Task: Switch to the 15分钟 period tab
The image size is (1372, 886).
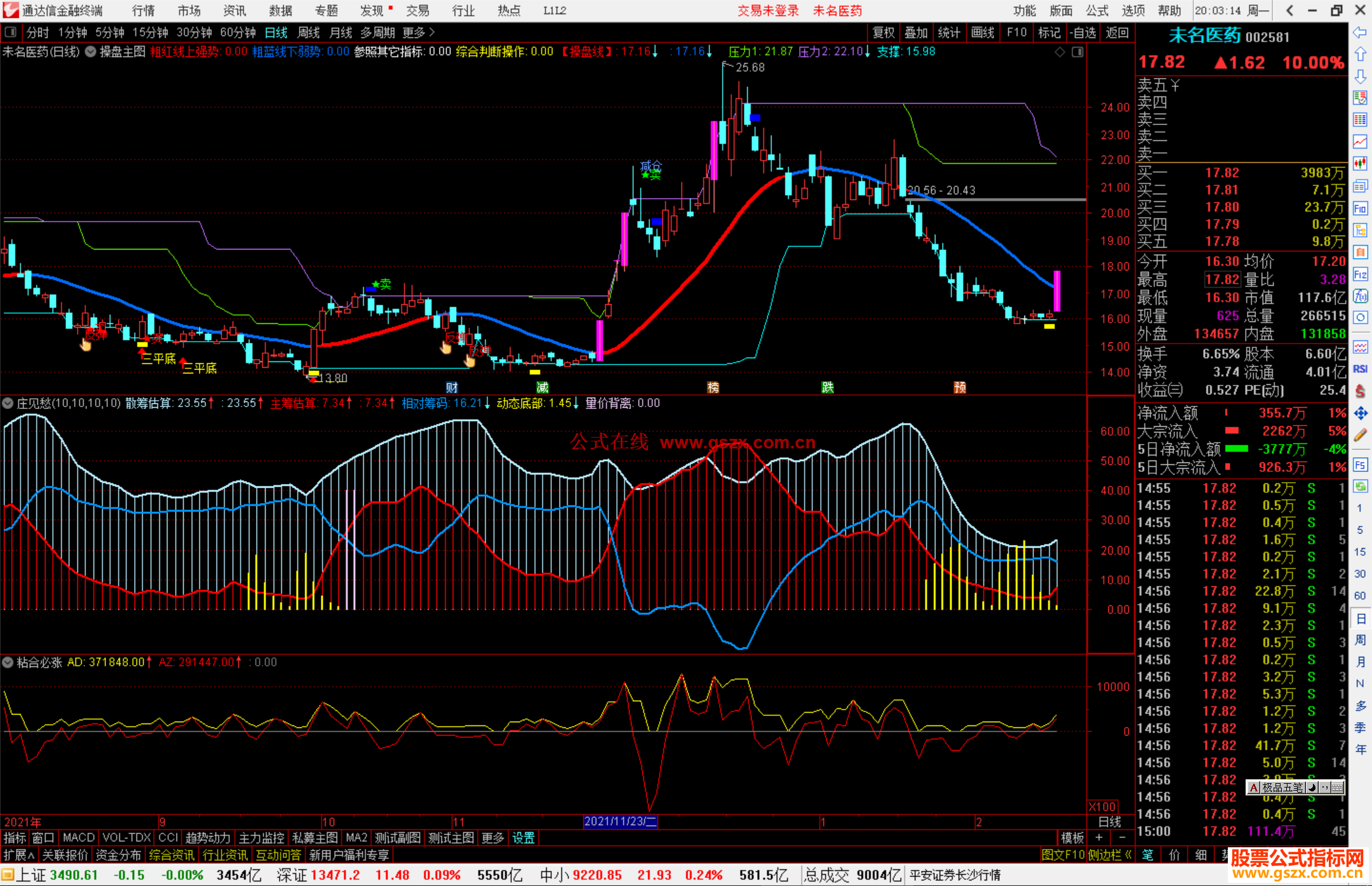Action: pos(150,32)
